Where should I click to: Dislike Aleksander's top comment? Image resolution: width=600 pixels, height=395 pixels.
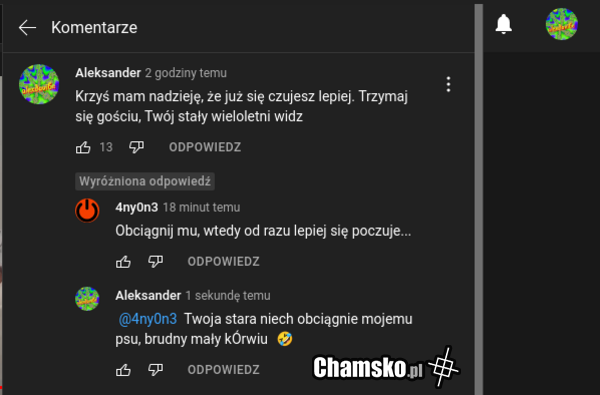tap(137, 147)
